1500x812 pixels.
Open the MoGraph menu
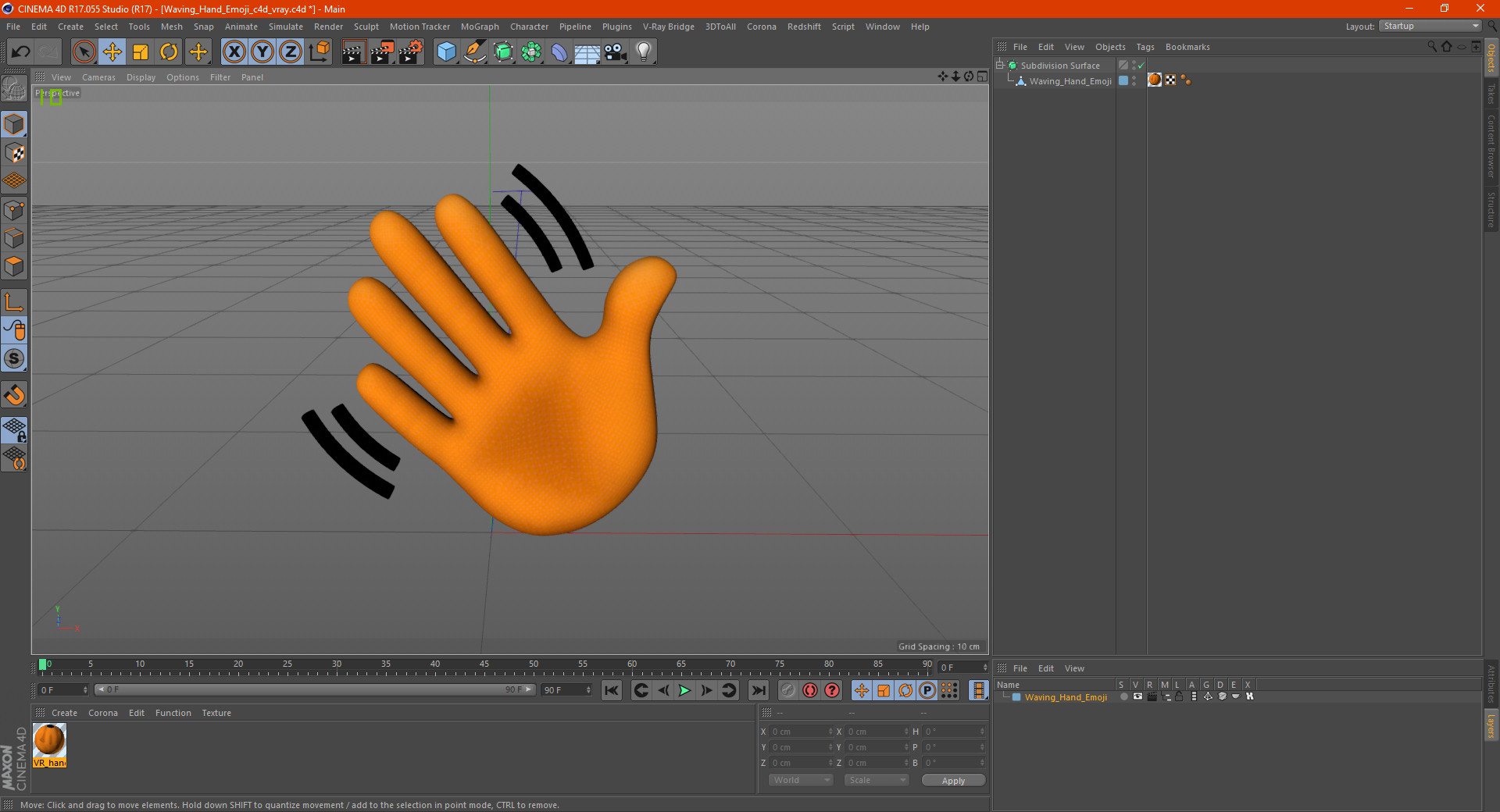pos(480,27)
